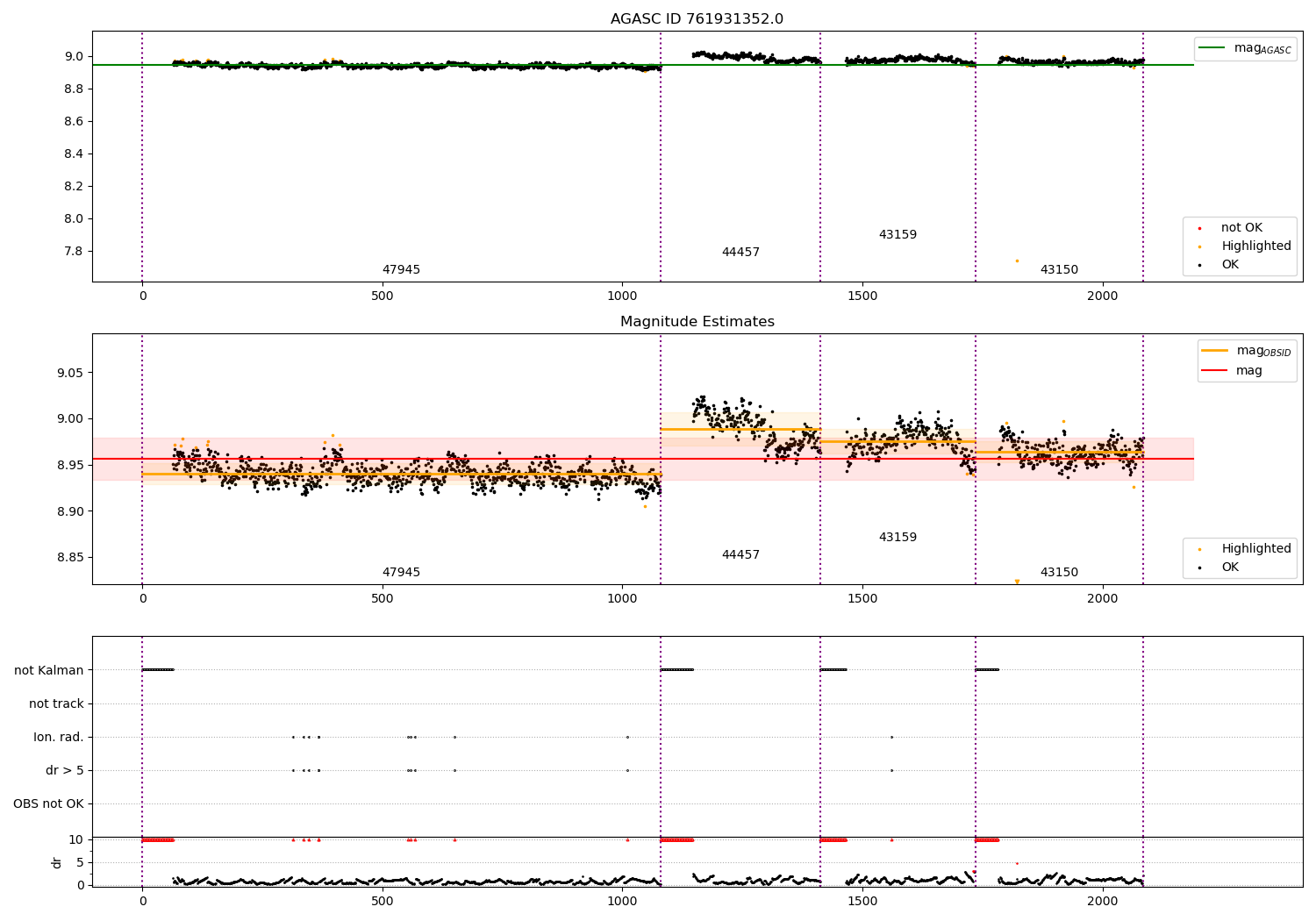Click the "Ion. rad." row label
This screenshot has height=921, width=1316.
coord(59,738)
